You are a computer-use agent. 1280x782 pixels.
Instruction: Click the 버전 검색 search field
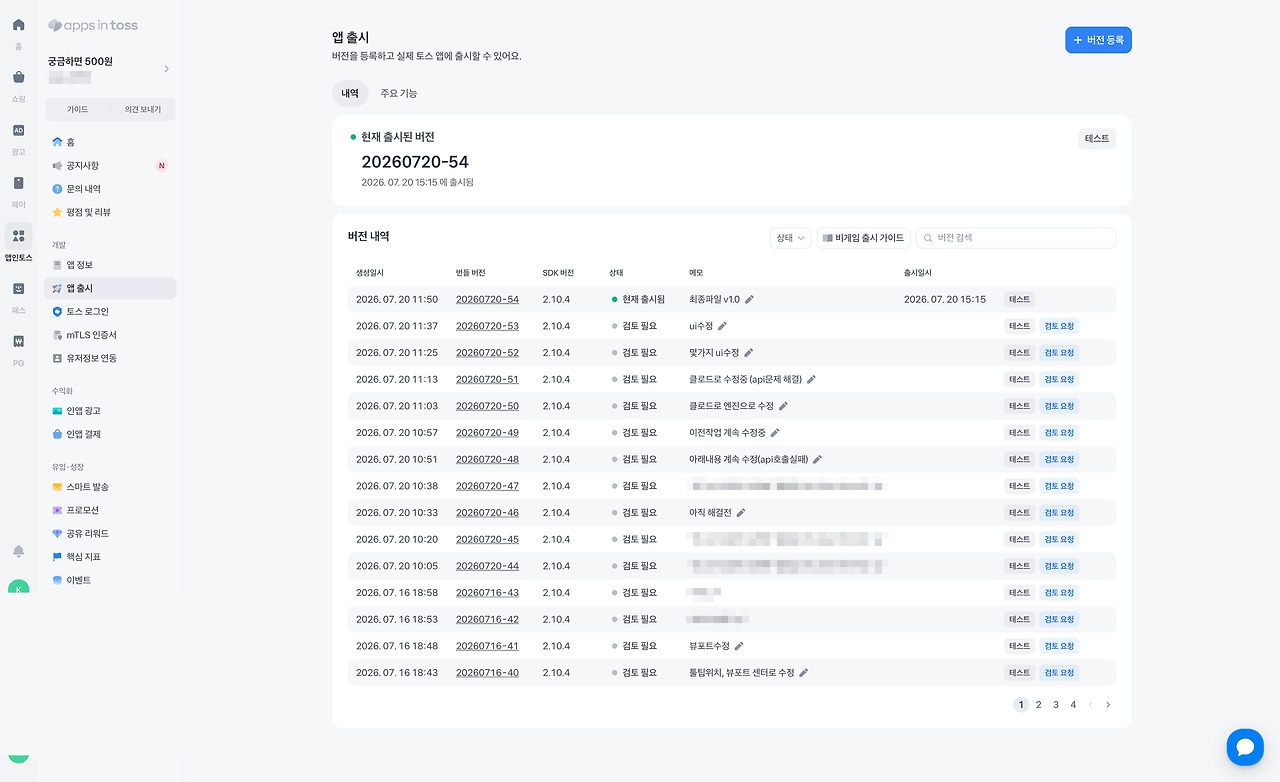point(1016,238)
